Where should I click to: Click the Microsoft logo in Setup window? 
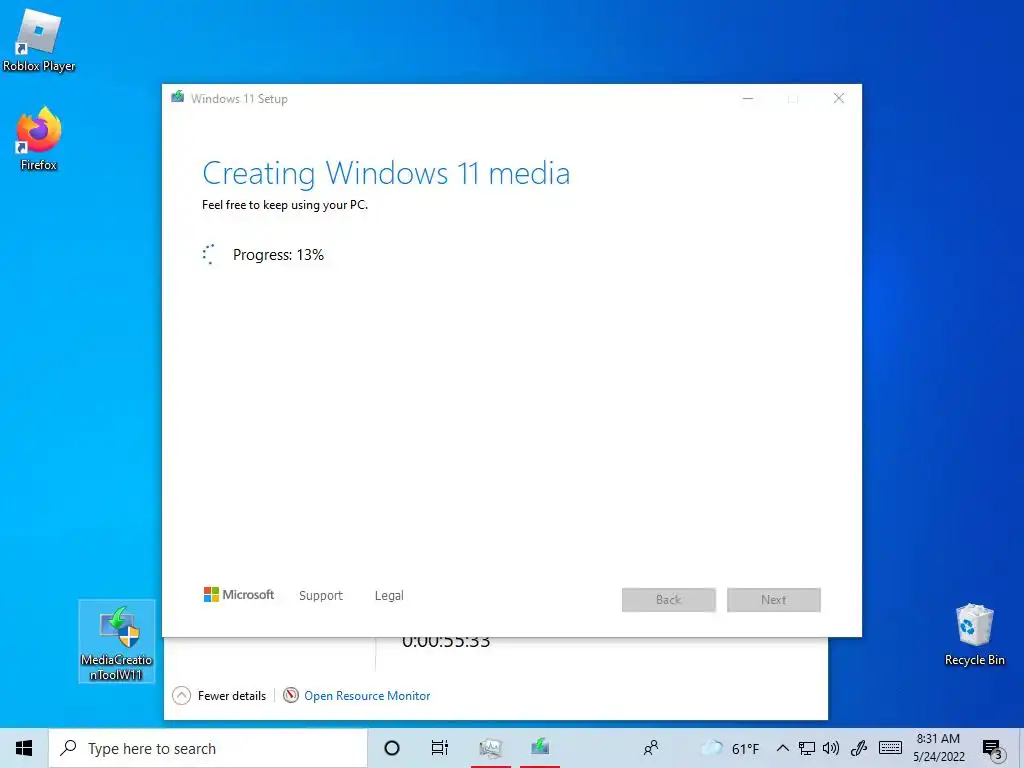click(x=239, y=594)
